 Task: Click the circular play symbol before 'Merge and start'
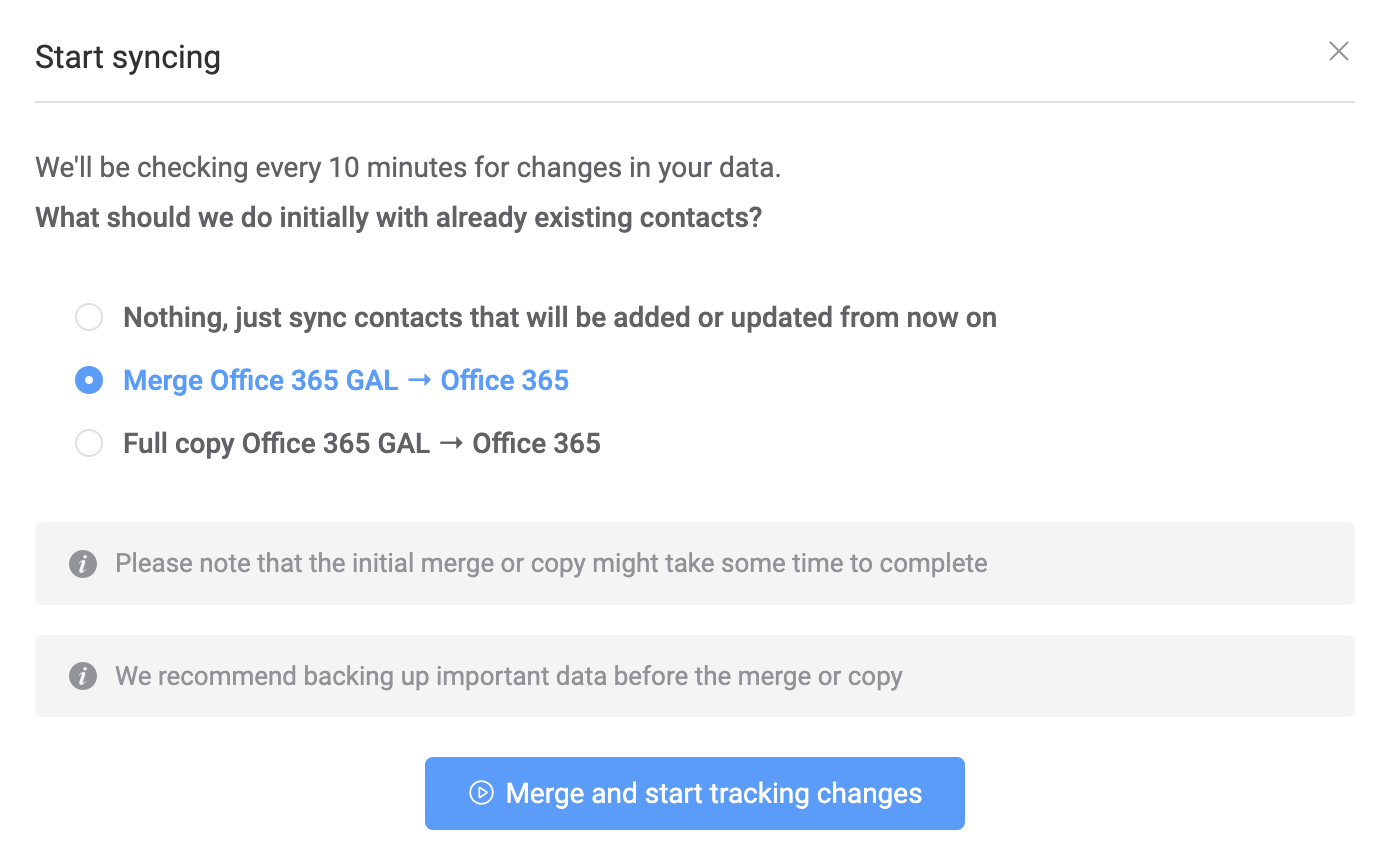(x=481, y=793)
